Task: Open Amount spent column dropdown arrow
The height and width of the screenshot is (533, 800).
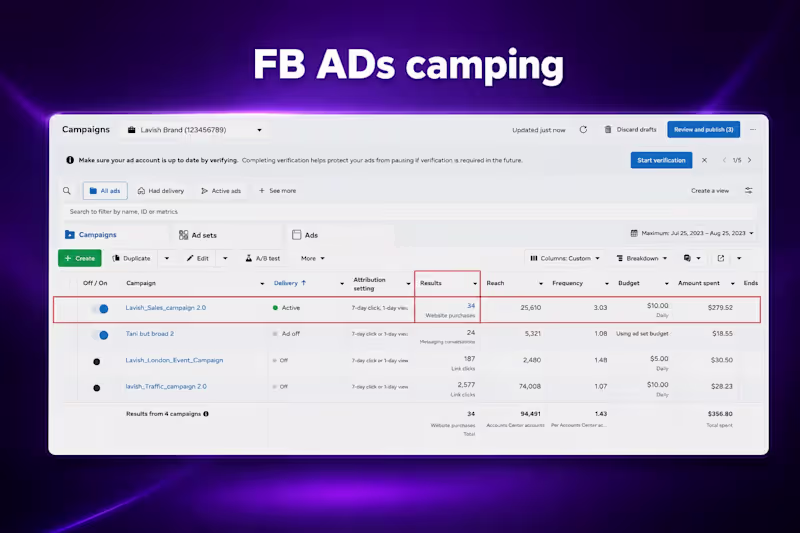Action: (x=733, y=284)
